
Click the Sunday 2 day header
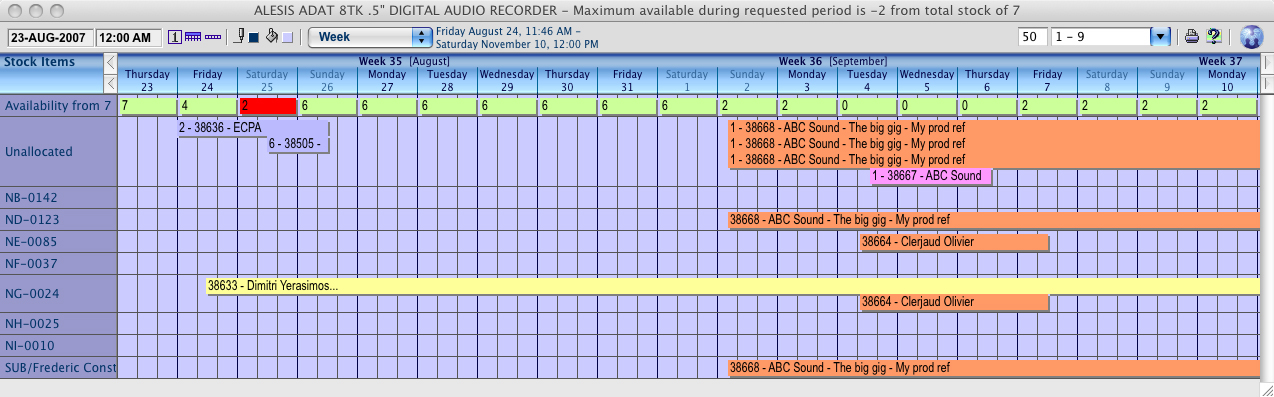click(x=747, y=81)
